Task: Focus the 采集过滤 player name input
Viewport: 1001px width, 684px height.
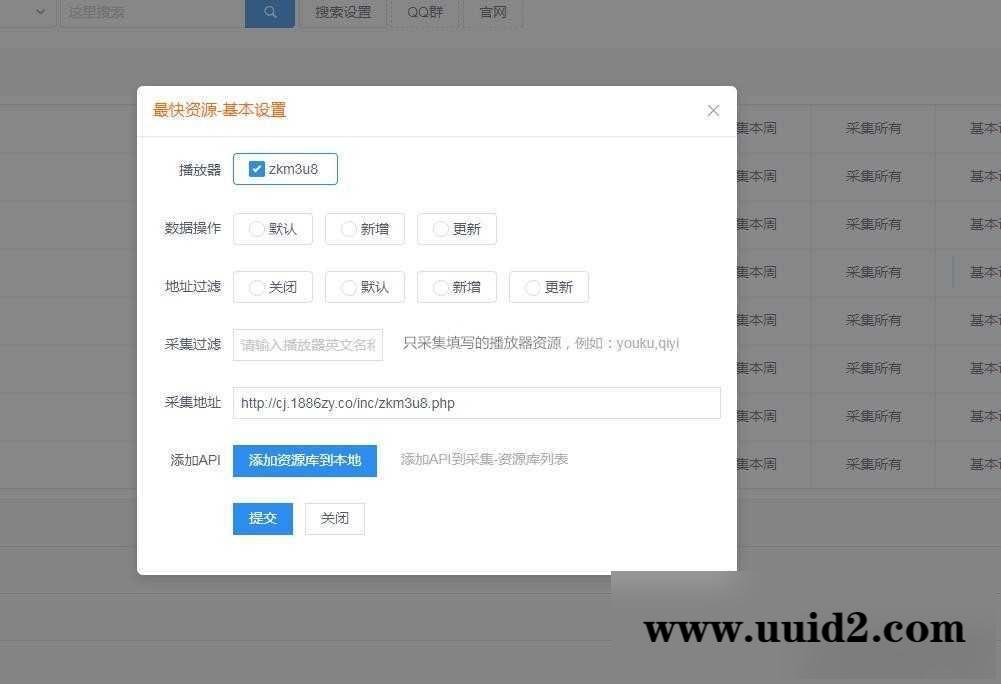Action: tap(307, 344)
